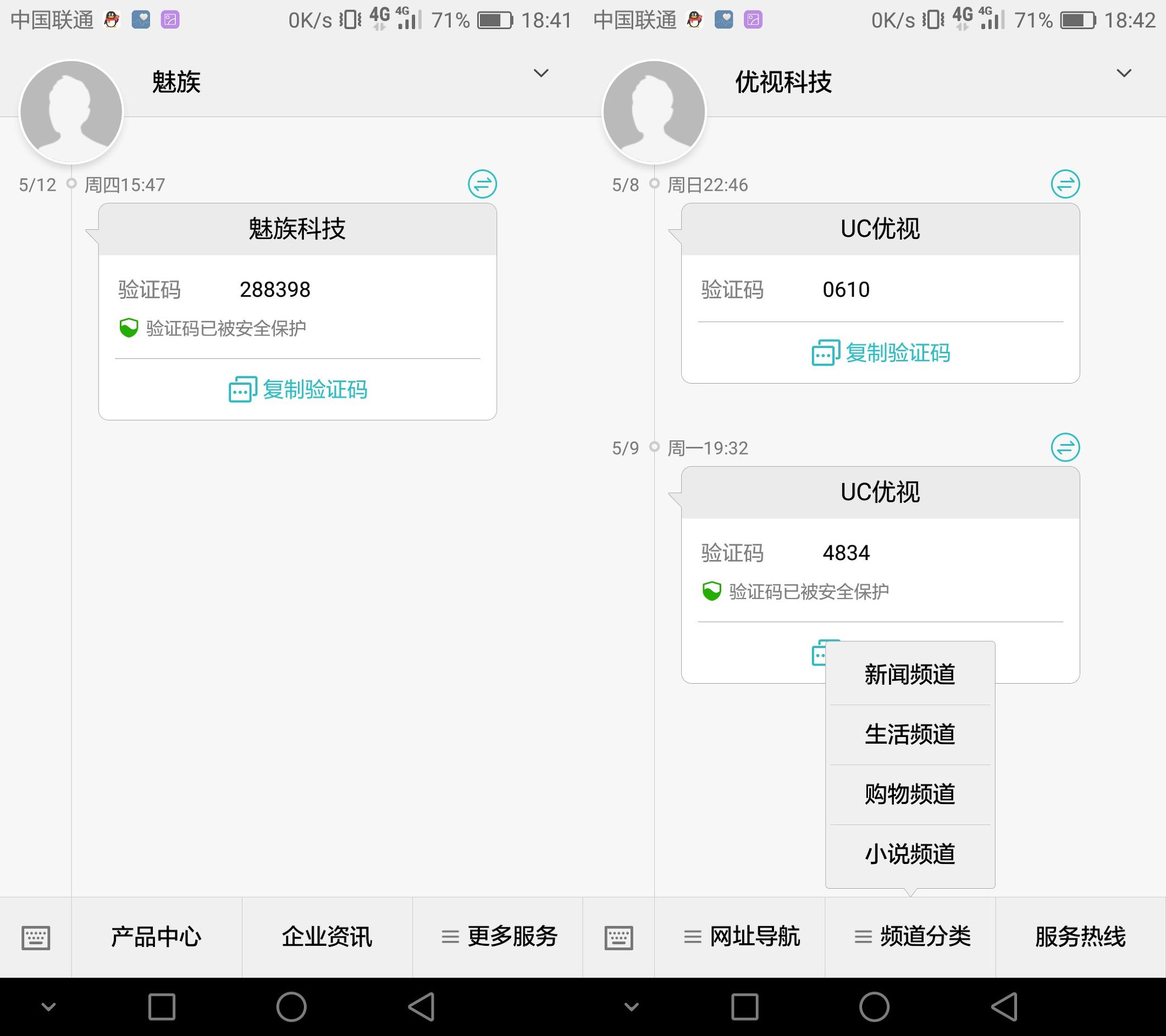This screenshot has width=1166, height=1036.
Task: Select 小说频道 from popup
Action: (910, 854)
